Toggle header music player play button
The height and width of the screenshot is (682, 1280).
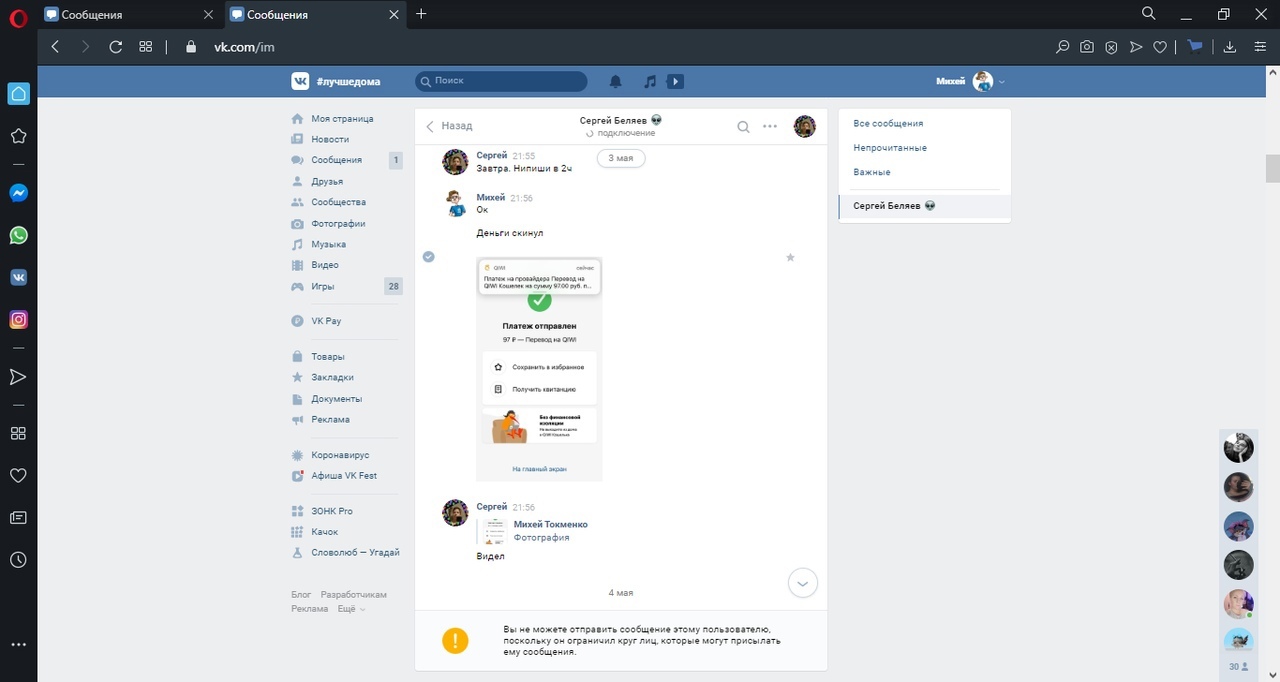[x=676, y=81]
